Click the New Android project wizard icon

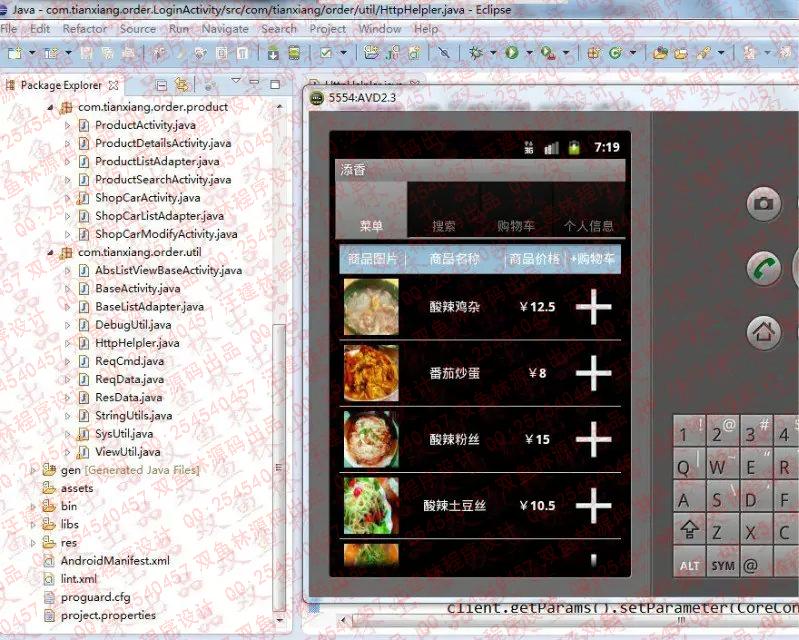tap(371, 52)
